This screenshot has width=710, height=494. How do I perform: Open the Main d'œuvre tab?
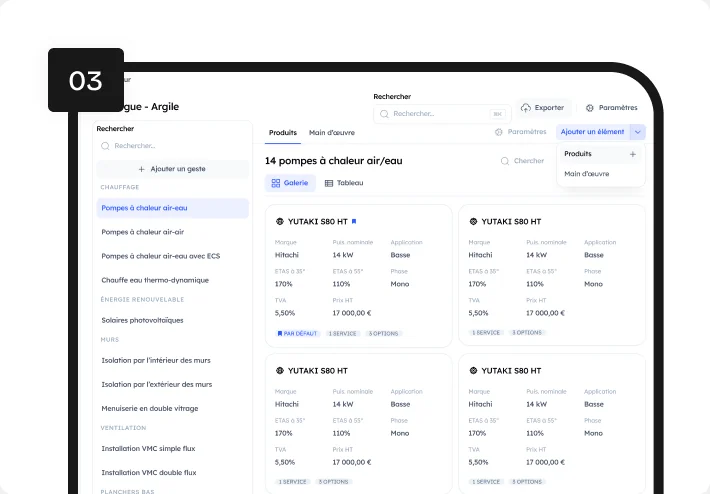332,133
